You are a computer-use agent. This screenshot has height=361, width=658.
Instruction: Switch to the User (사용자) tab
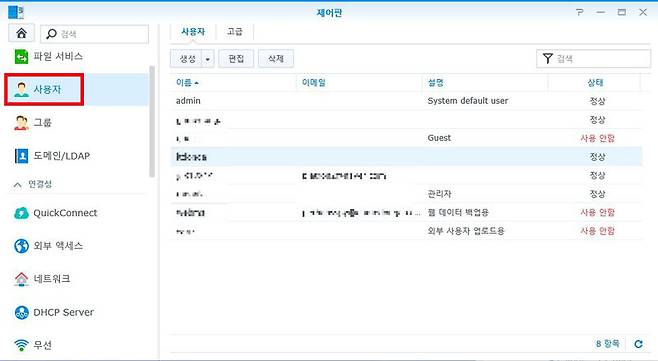(193, 31)
